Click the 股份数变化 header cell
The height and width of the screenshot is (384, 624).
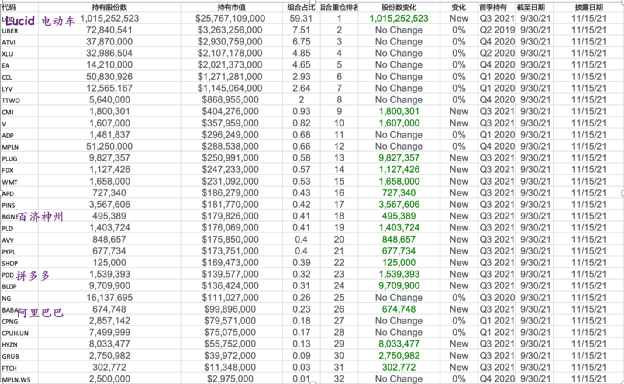tap(399, 8)
